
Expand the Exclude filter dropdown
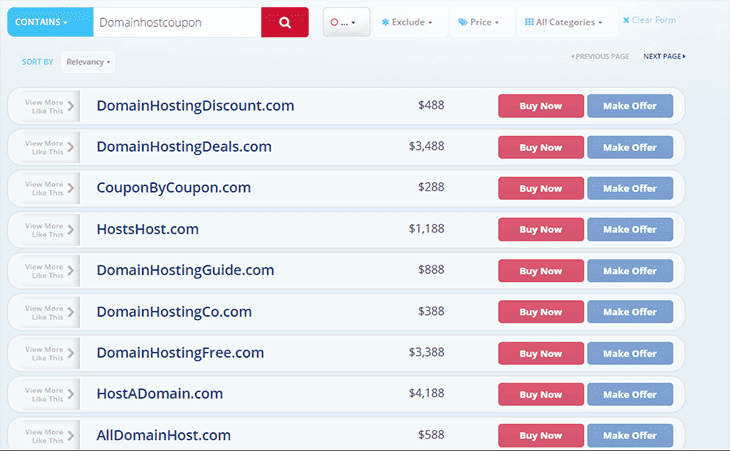tap(407, 22)
